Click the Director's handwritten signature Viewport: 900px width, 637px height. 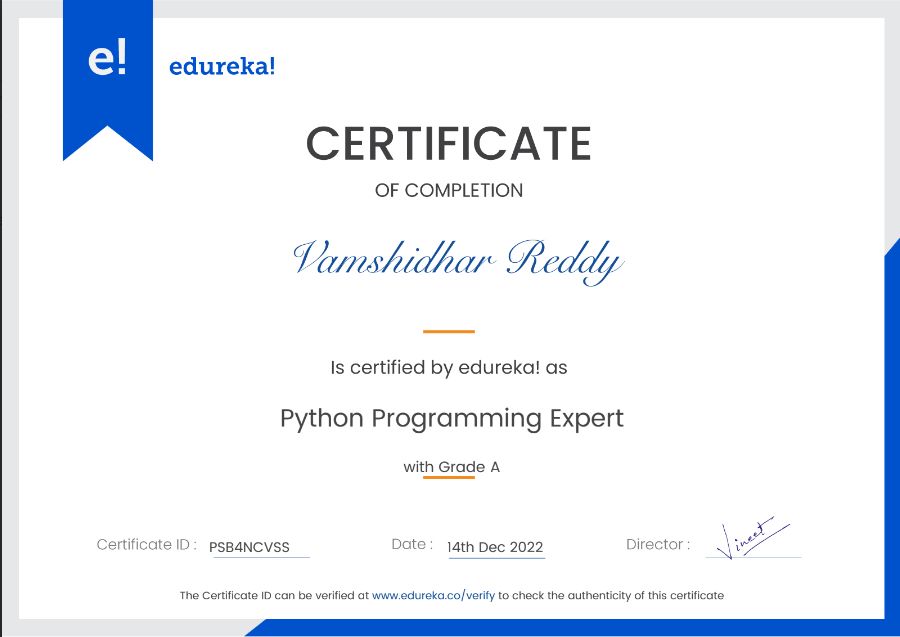pyautogui.click(x=752, y=538)
